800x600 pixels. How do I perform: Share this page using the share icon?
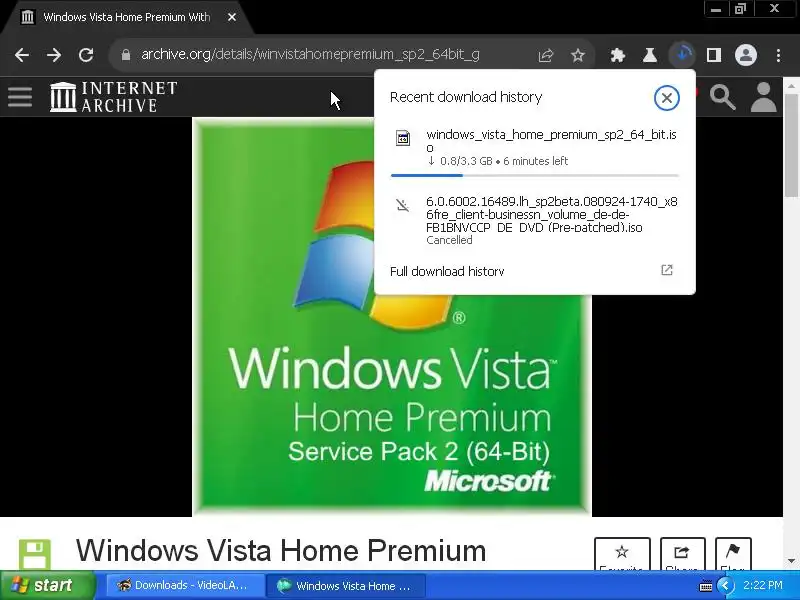(x=546, y=55)
